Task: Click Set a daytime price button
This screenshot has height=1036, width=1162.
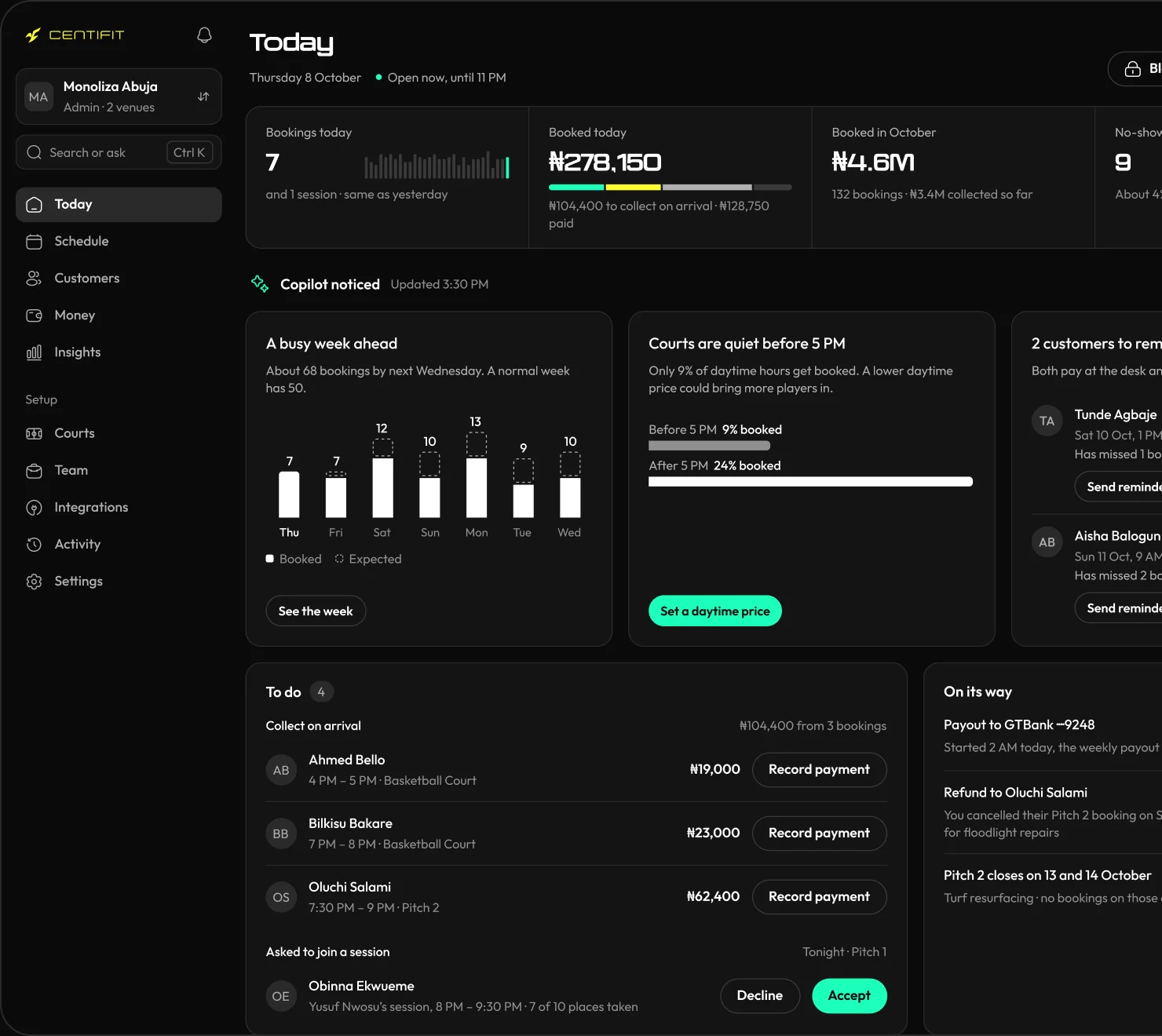Action: (x=715, y=611)
